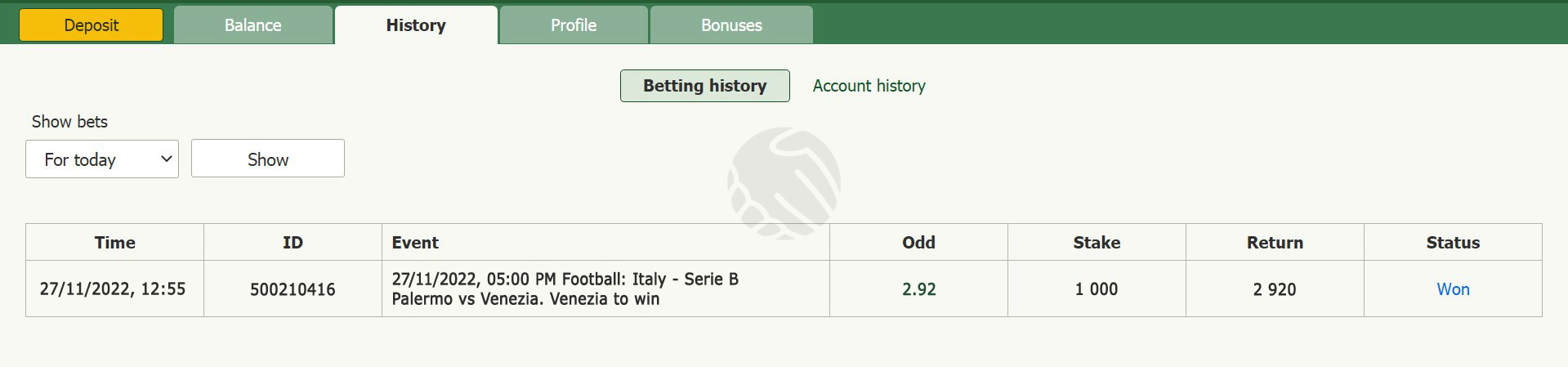Viewport: 1568px width, 367px height.
Task: Click the Return column header
Action: 1275,243
